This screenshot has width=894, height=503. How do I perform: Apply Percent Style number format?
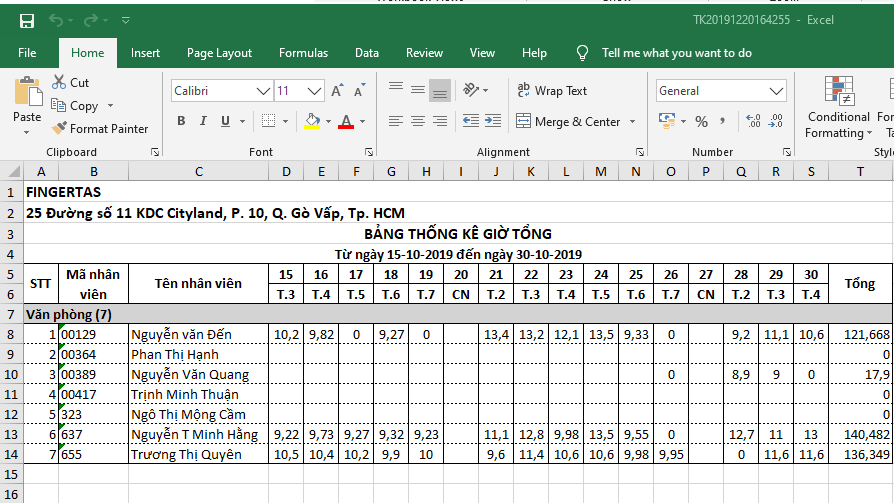[x=701, y=122]
